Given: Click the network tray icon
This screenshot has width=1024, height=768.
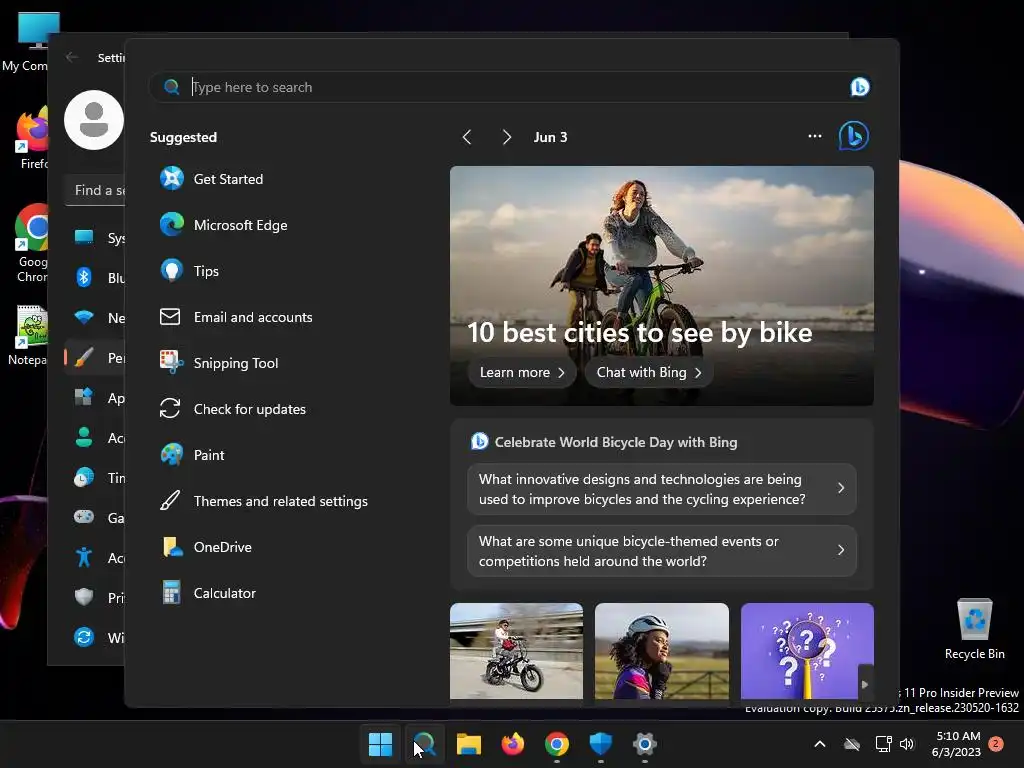Looking at the screenshot, I should click(x=883, y=744).
